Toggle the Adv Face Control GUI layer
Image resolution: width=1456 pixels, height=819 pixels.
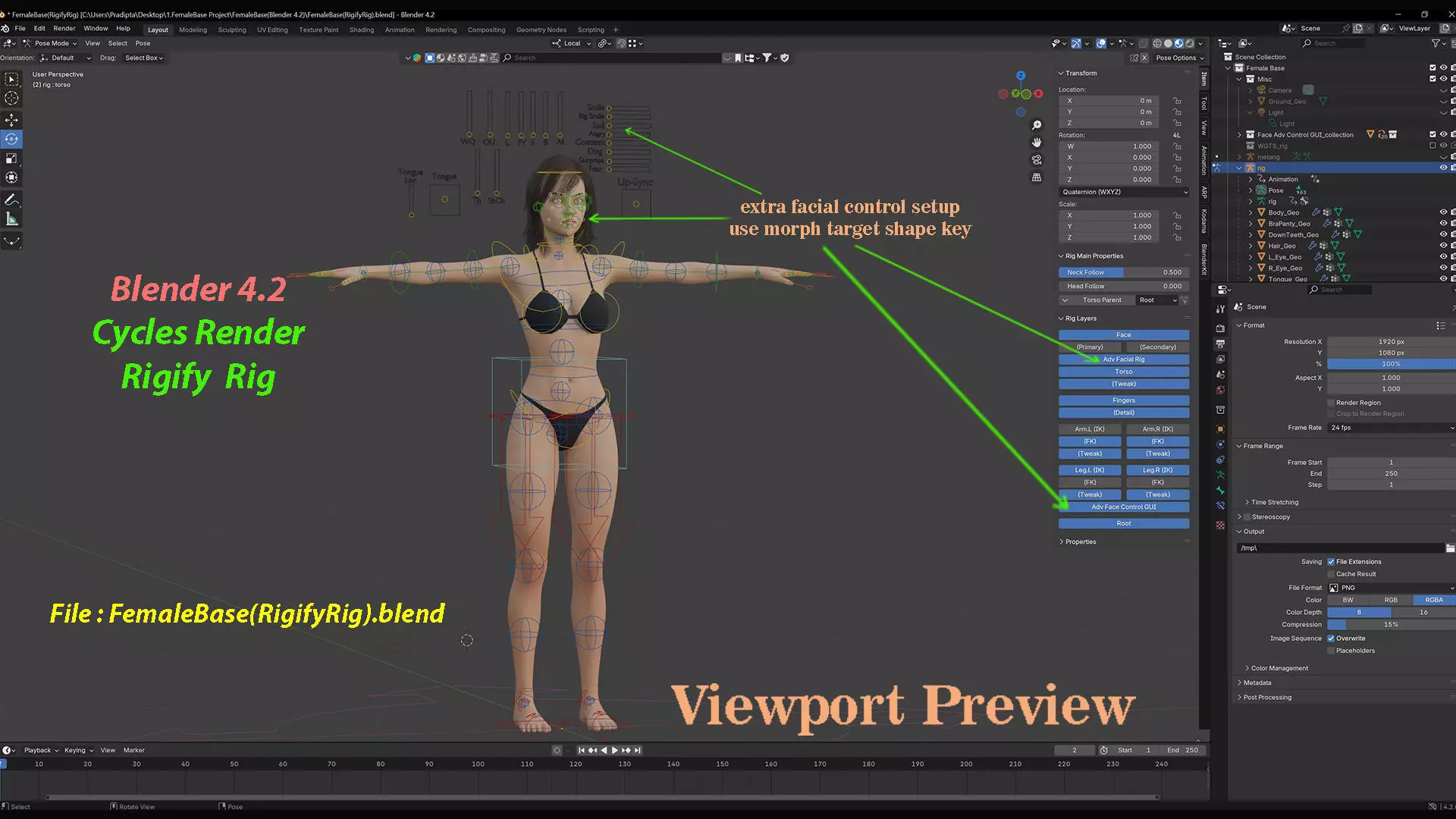pos(1124,507)
